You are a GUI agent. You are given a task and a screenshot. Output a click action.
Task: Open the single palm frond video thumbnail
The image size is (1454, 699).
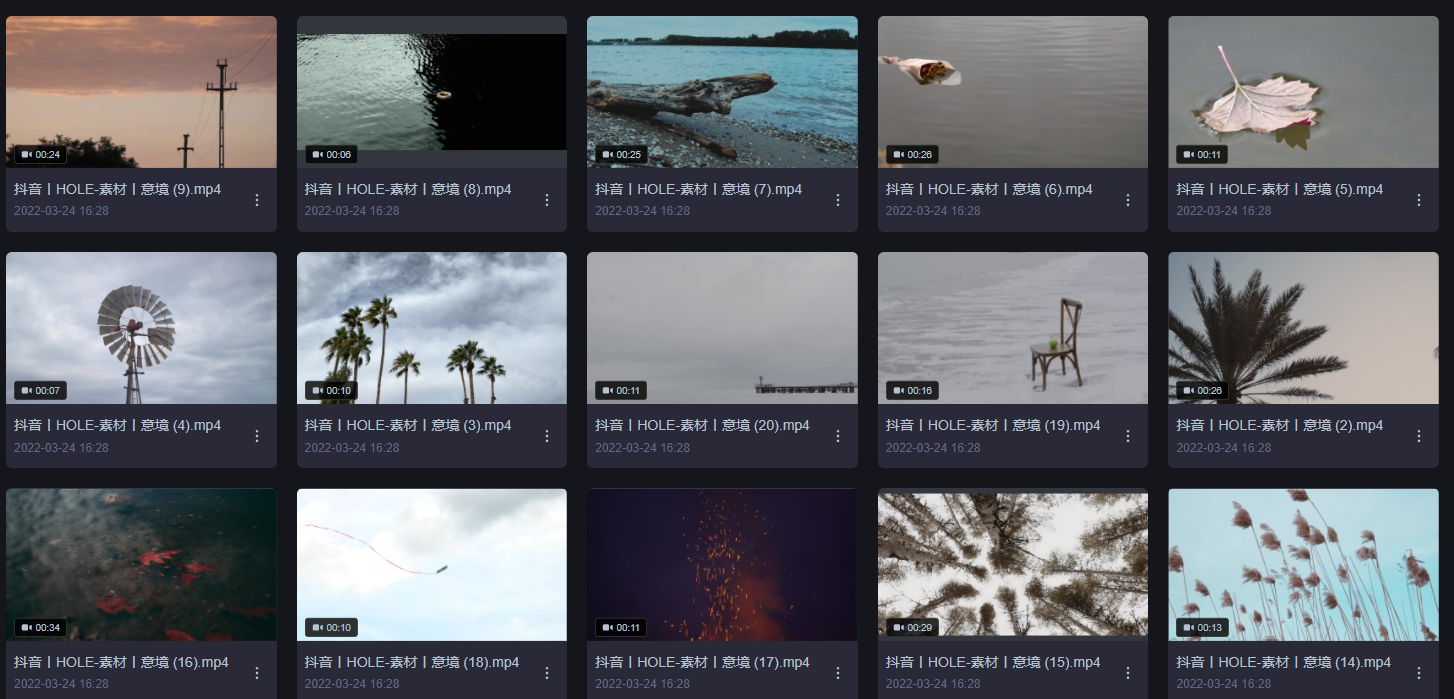coord(1303,328)
